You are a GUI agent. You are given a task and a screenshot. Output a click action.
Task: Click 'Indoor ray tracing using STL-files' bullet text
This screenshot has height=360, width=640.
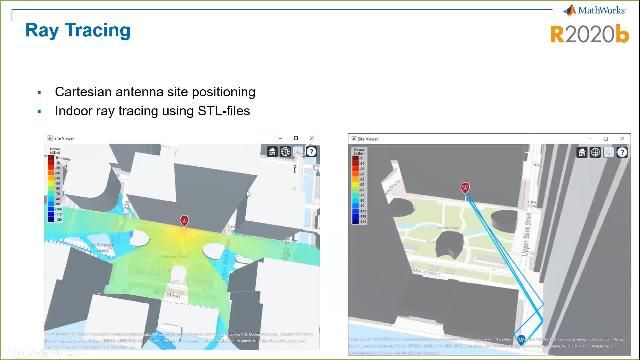(153, 111)
